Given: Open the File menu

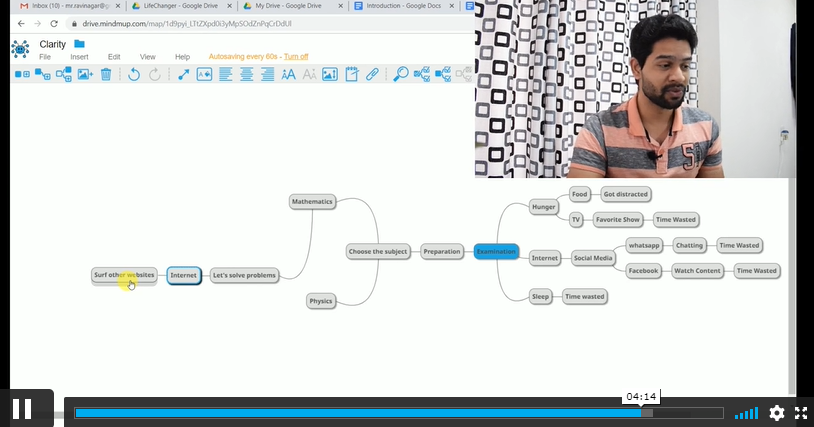Looking at the screenshot, I should pos(45,57).
